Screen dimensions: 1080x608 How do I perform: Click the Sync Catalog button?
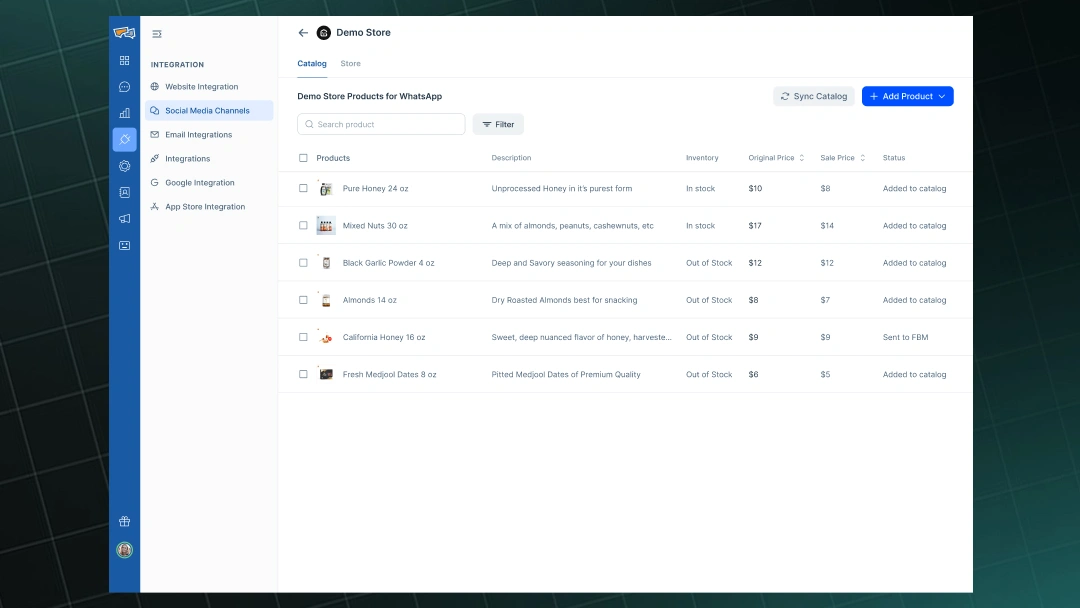tap(813, 96)
